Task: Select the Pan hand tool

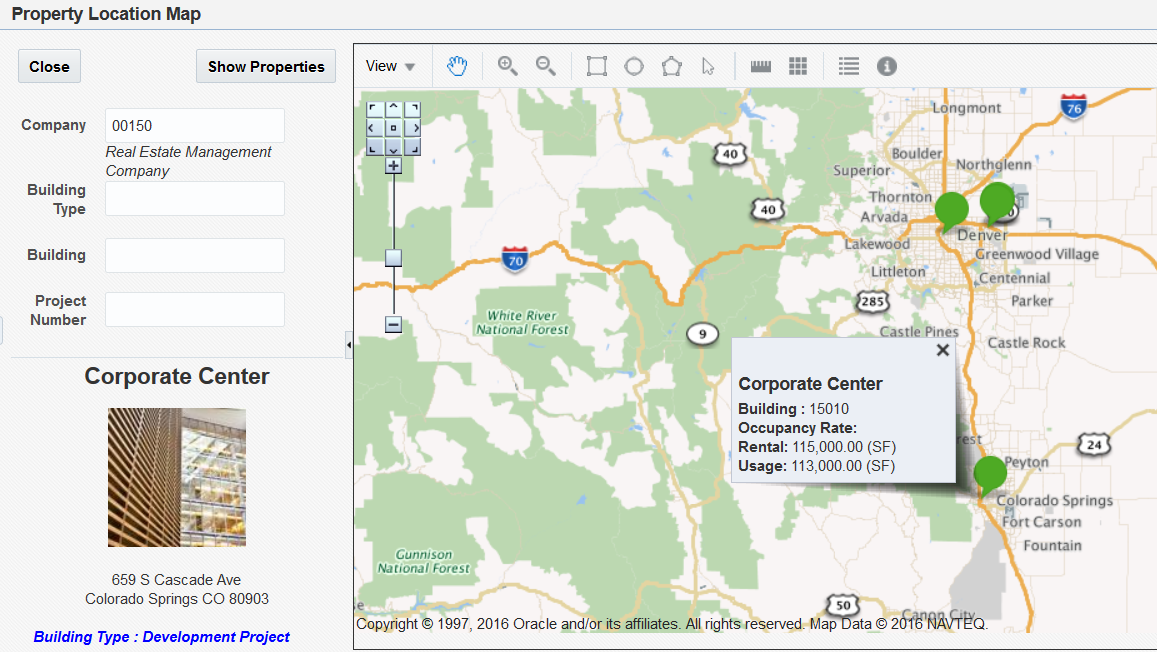Action: (457, 66)
